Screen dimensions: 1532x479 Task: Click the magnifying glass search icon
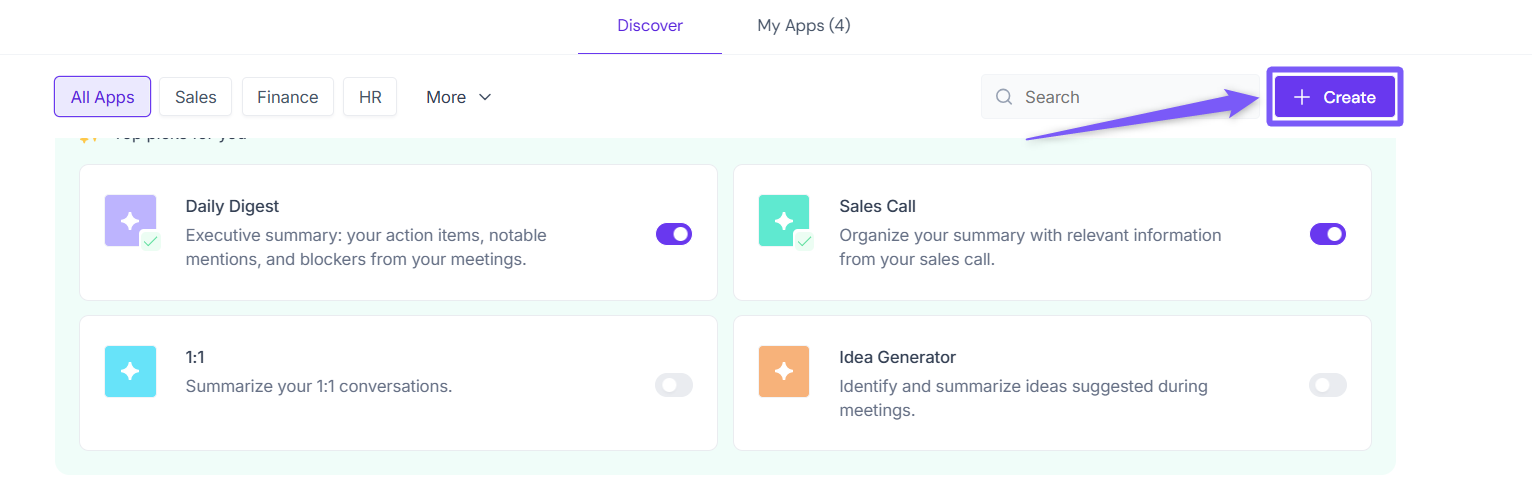point(1004,97)
